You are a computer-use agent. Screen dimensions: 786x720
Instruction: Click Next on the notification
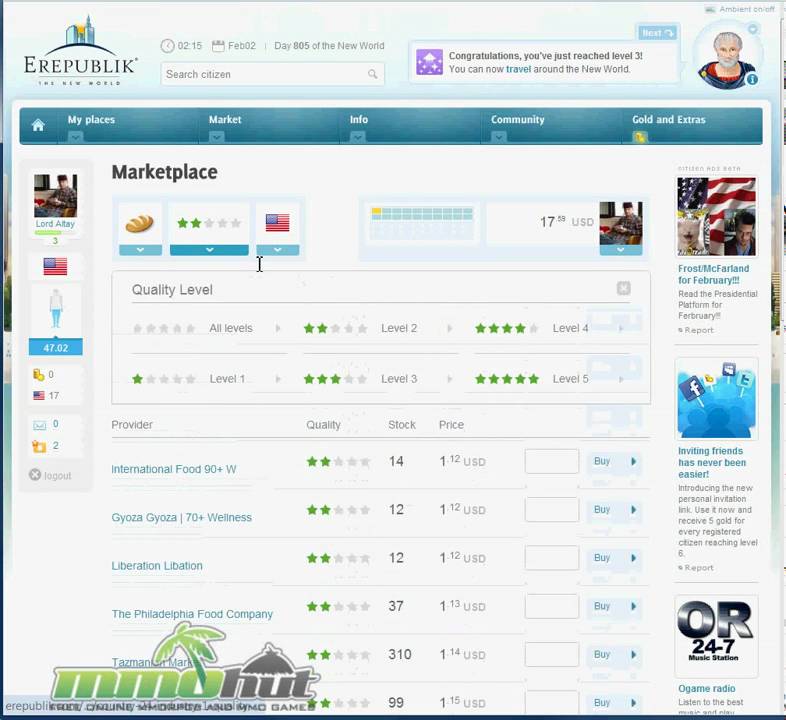click(657, 33)
